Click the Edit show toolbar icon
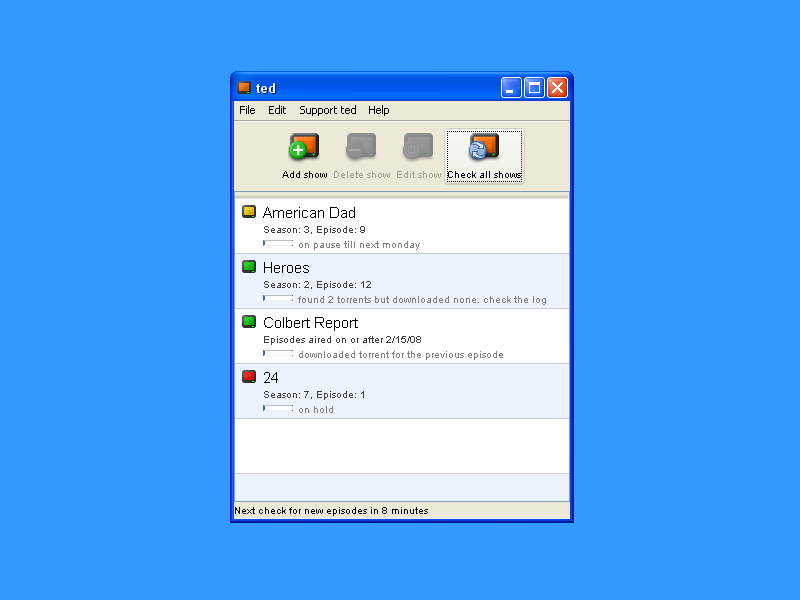The width and height of the screenshot is (800, 600). click(x=418, y=146)
